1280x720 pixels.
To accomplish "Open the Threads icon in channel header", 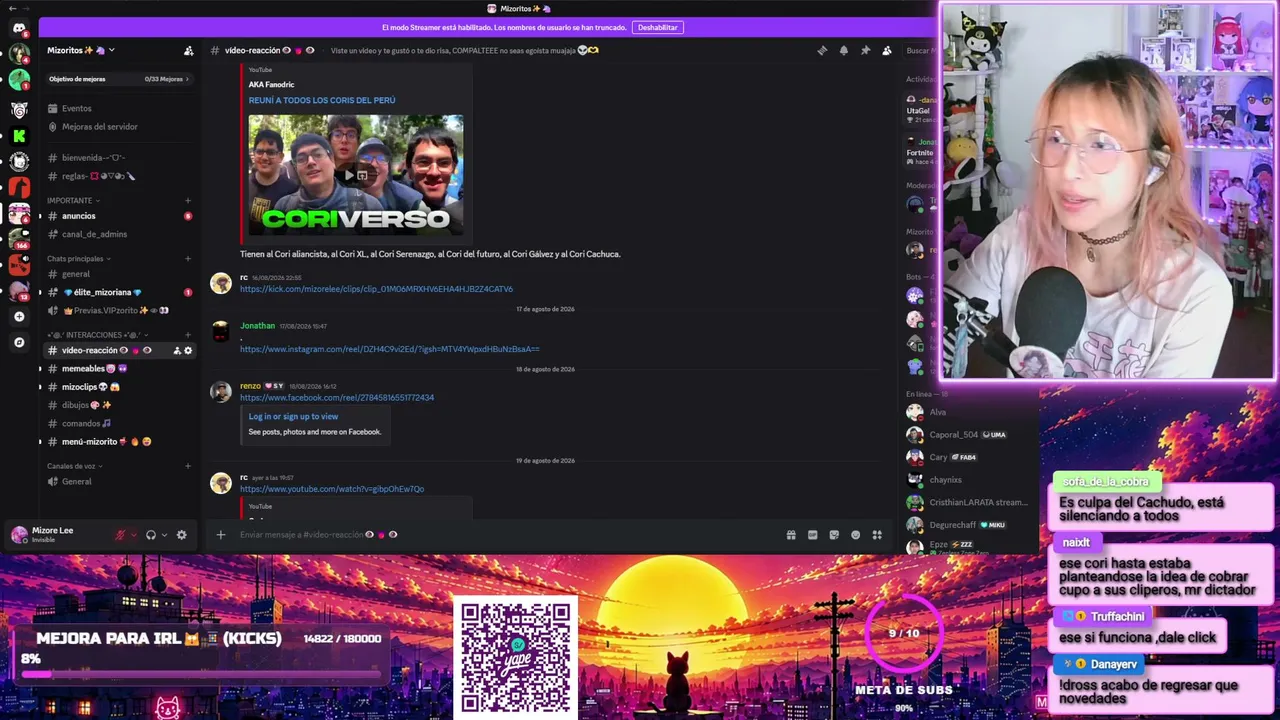I will pyautogui.click(x=822, y=50).
